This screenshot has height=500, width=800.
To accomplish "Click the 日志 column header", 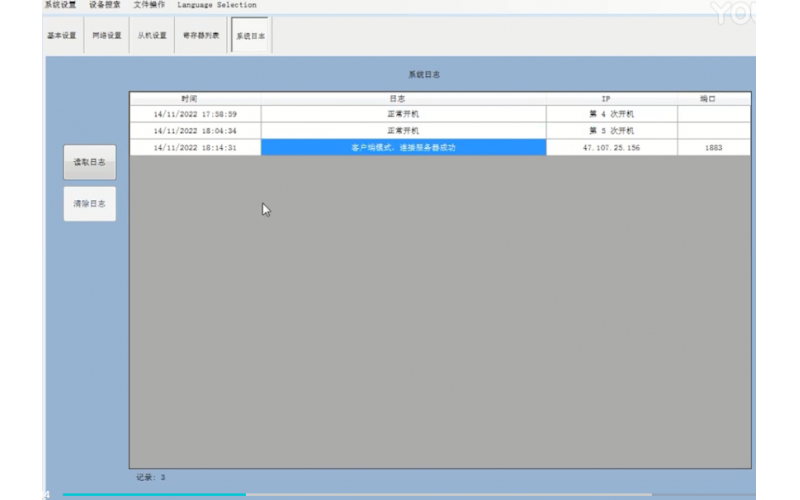I will click(403, 99).
